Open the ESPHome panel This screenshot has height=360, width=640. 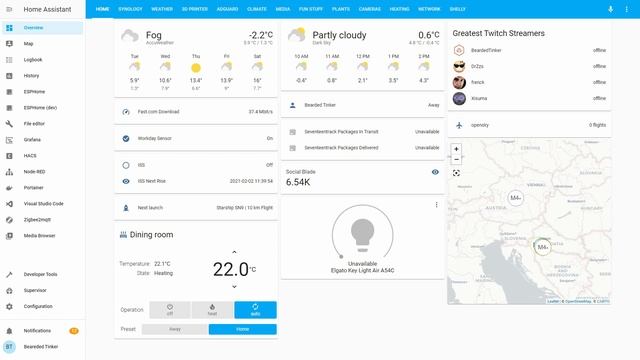click(42, 92)
